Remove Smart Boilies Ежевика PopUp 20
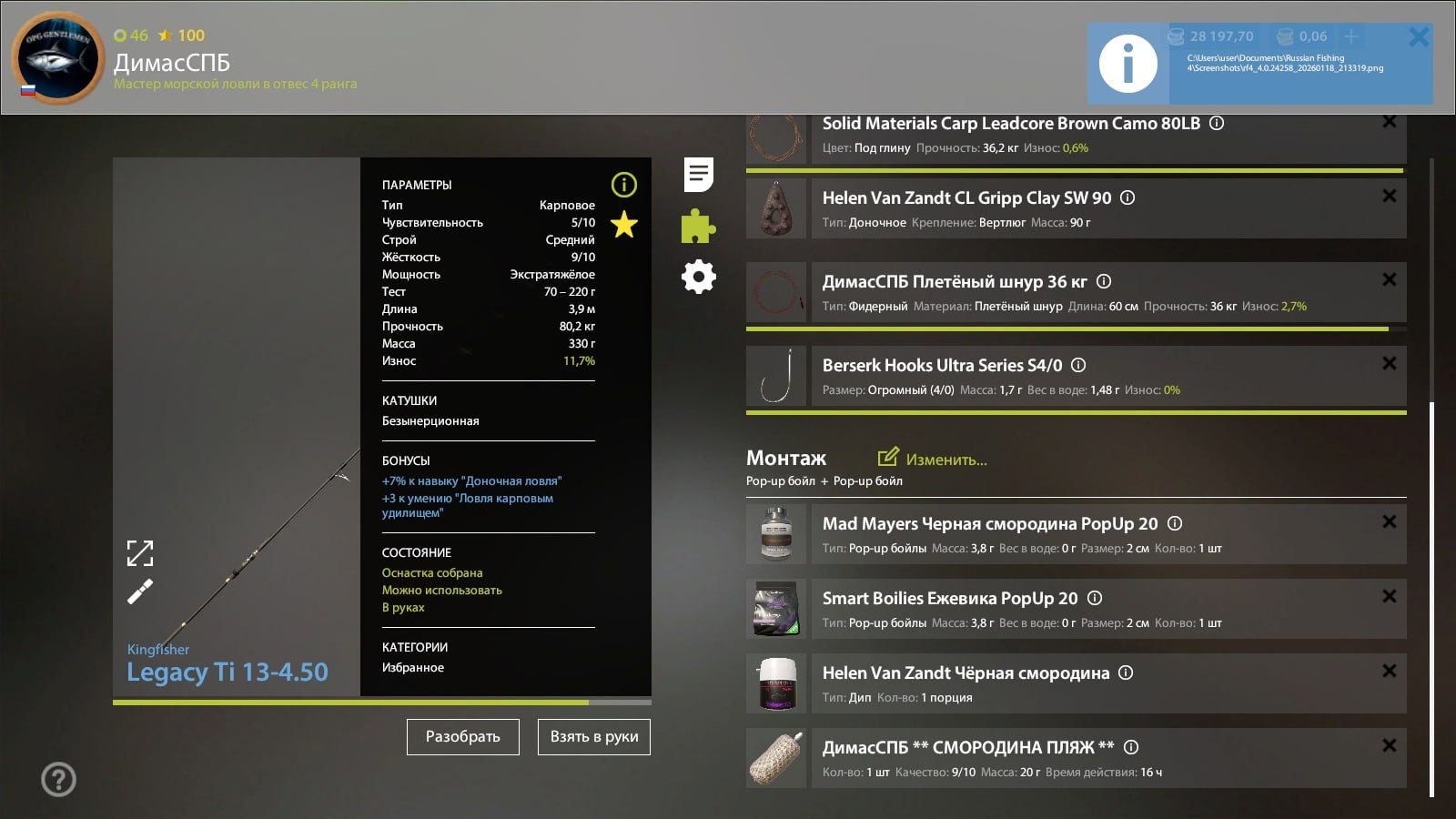Viewport: 1456px width, 819px height. point(1389,596)
